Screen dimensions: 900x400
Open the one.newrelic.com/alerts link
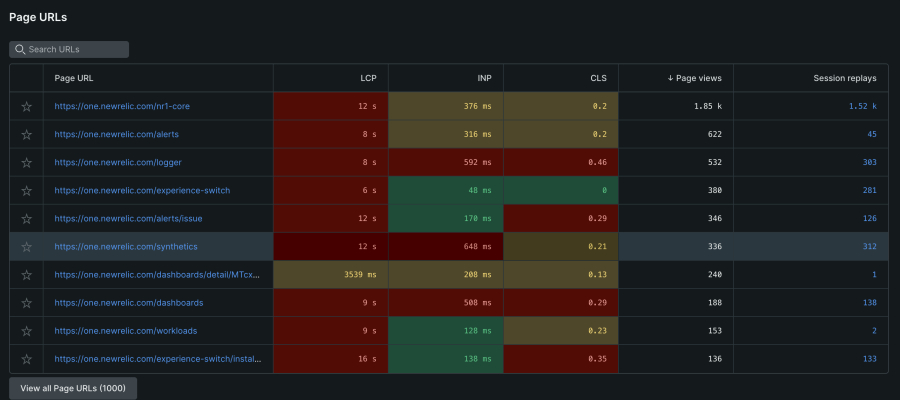tap(117, 134)
